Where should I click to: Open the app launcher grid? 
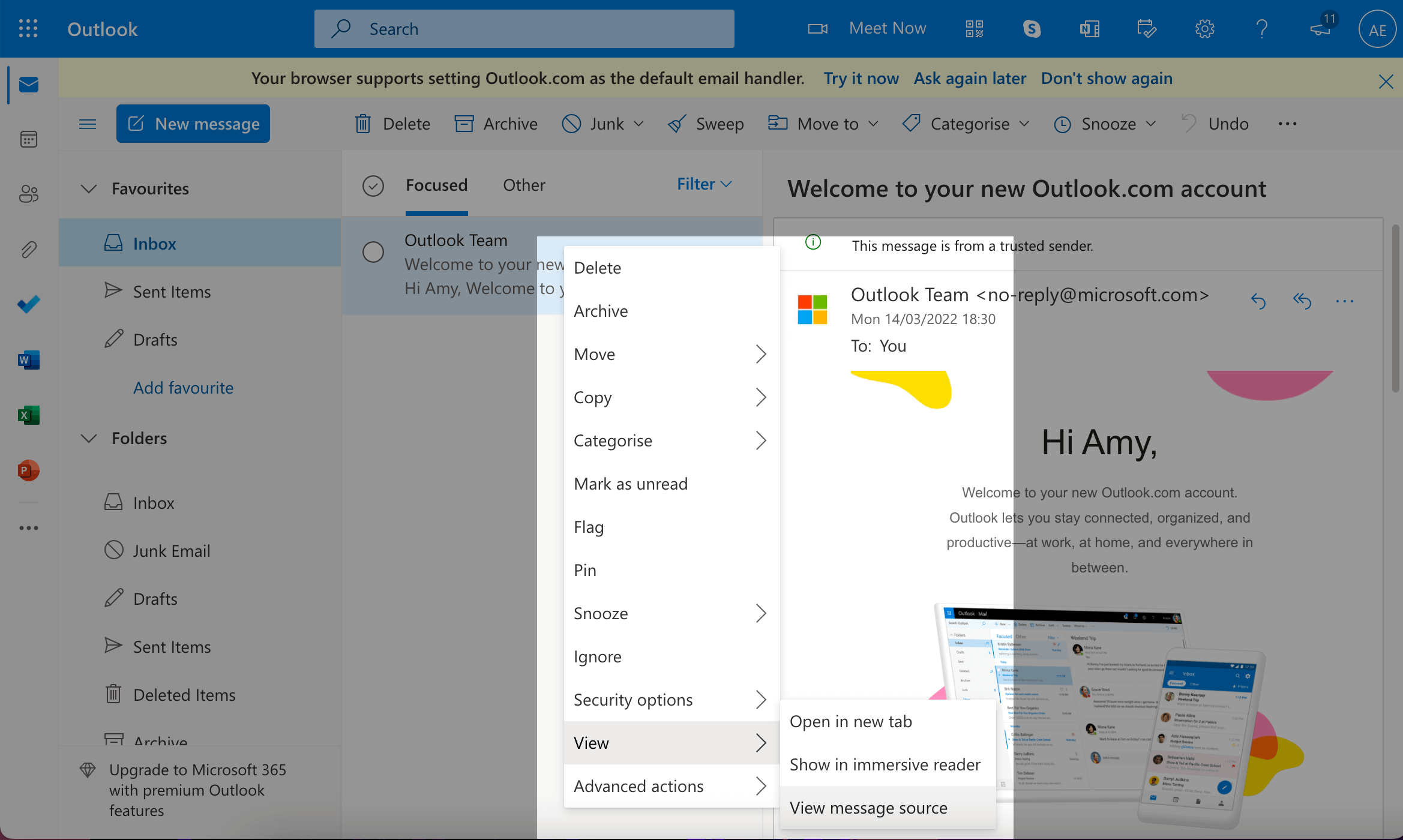tap(28, 28)
